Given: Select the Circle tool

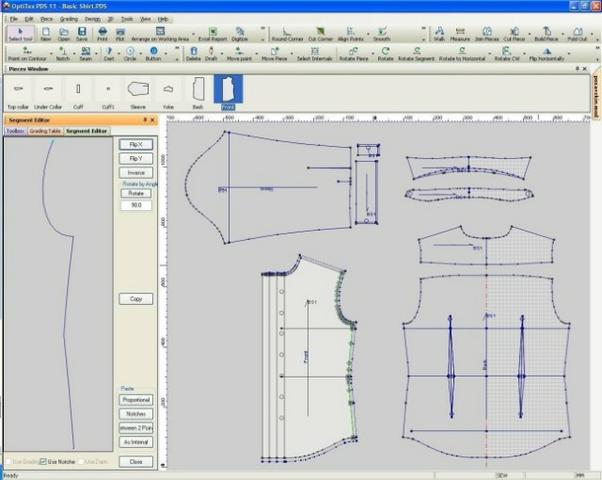Looking at the screenshot, I should click(130, 54).
